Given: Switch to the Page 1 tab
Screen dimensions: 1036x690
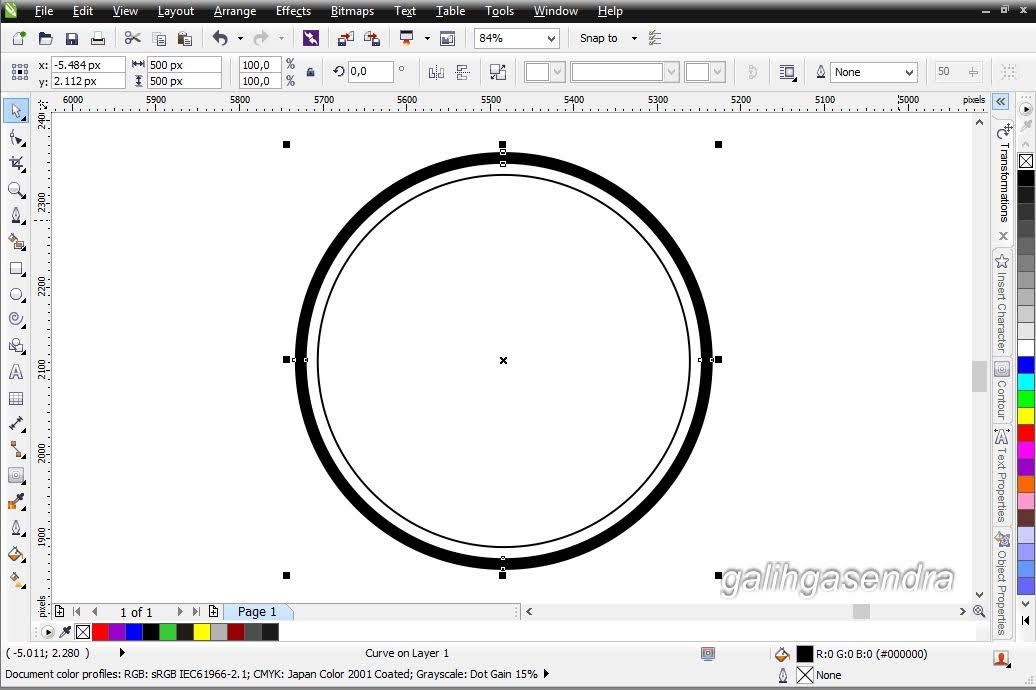Looking at the screenshot, I should click(x=257, y=612).
